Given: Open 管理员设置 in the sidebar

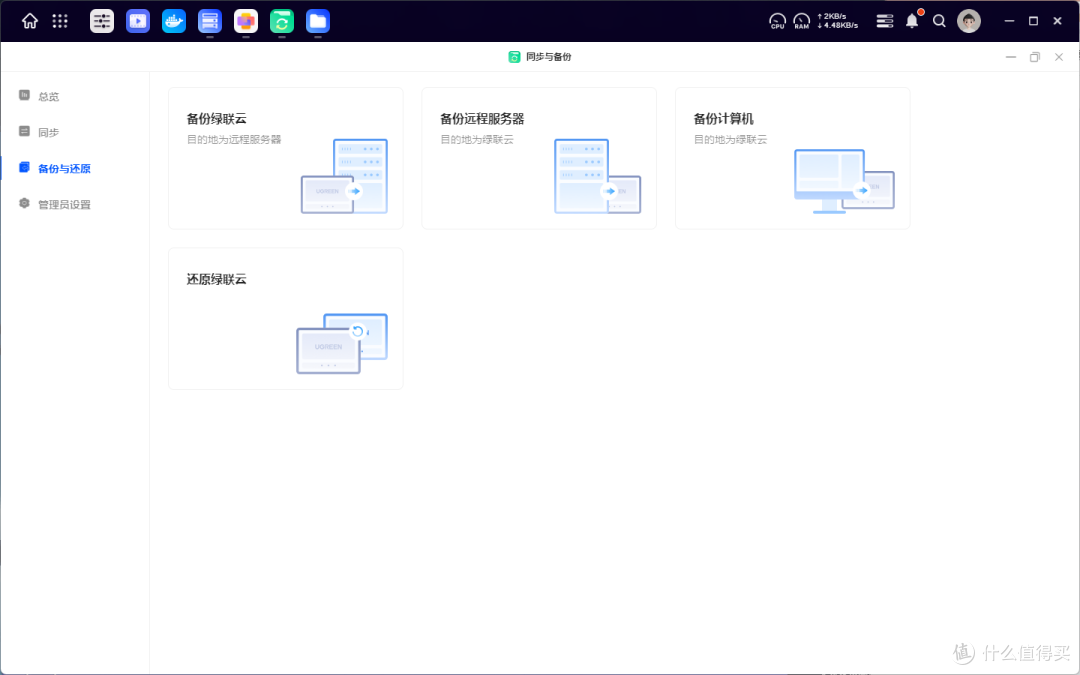Looking at the screenshot, I should click(x=64, y=205).
